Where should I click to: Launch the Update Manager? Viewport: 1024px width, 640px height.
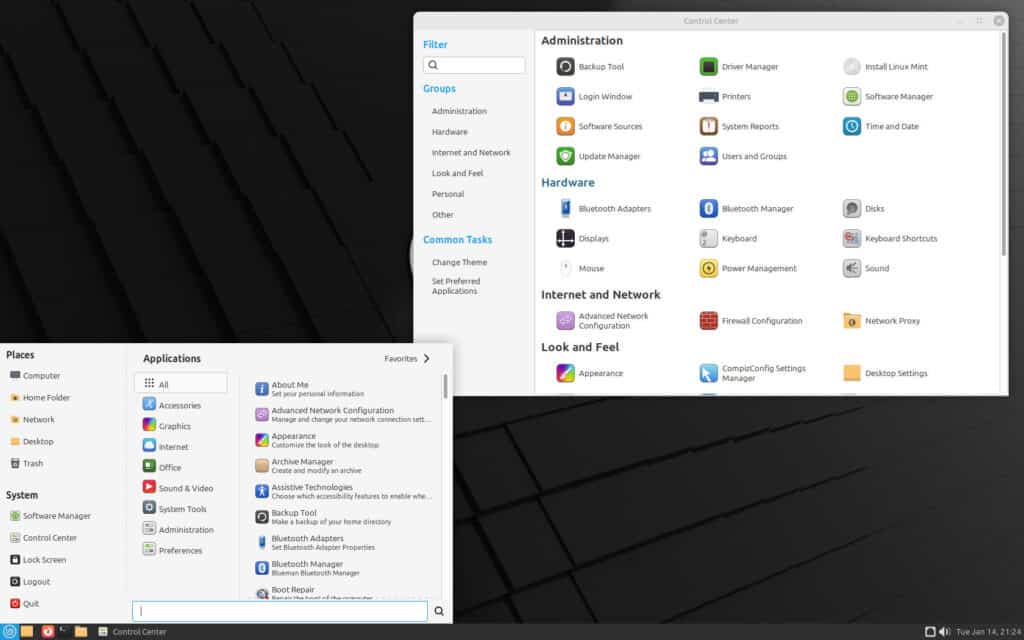(609, 156)
